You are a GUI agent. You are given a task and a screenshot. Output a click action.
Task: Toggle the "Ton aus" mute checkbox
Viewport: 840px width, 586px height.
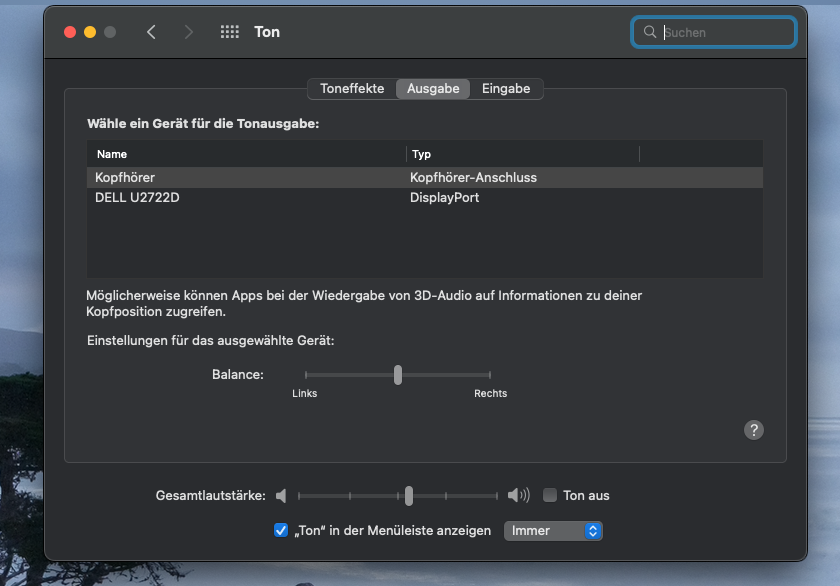pos(550,495)
